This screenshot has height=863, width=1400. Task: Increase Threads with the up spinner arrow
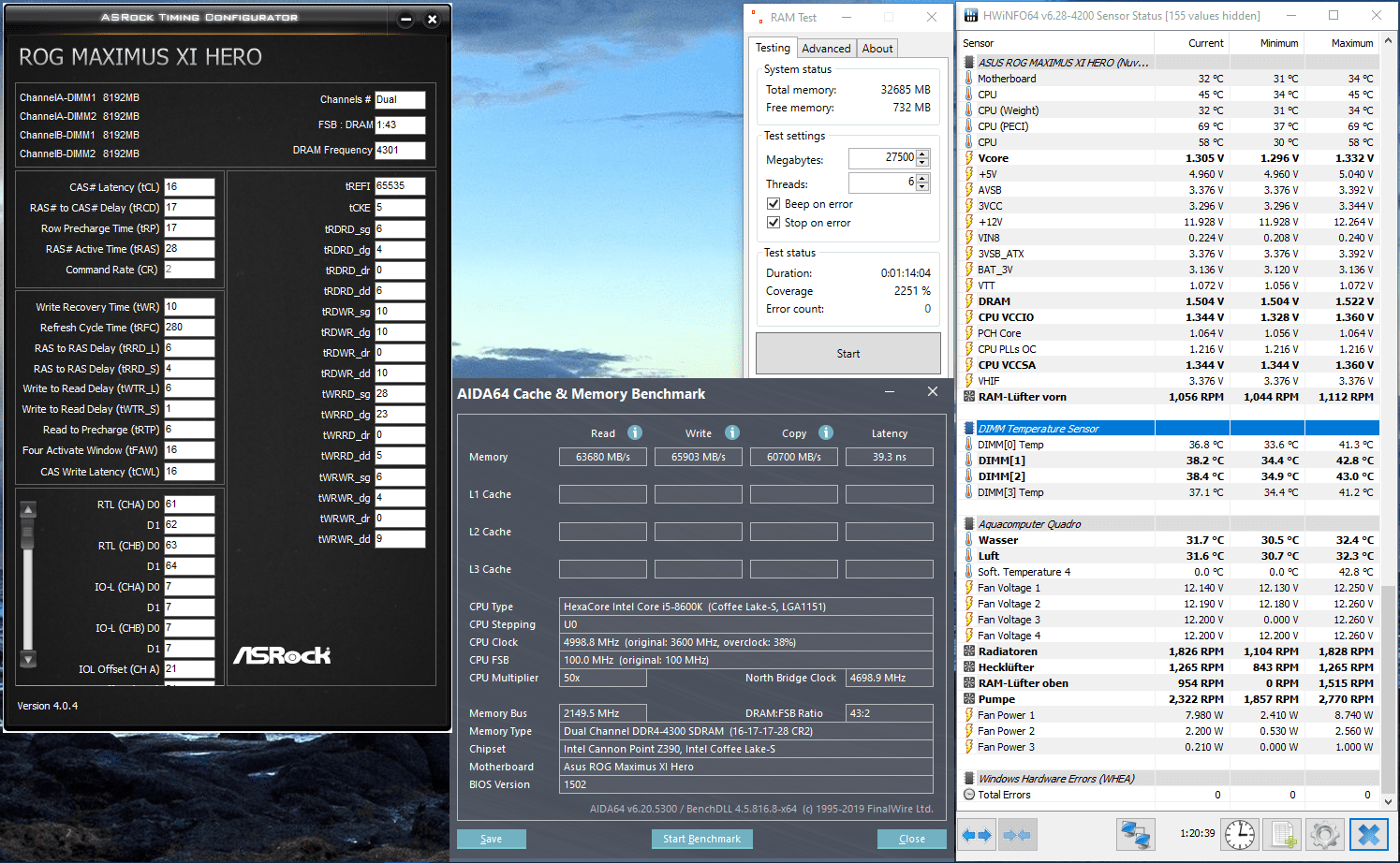(922, 178)
